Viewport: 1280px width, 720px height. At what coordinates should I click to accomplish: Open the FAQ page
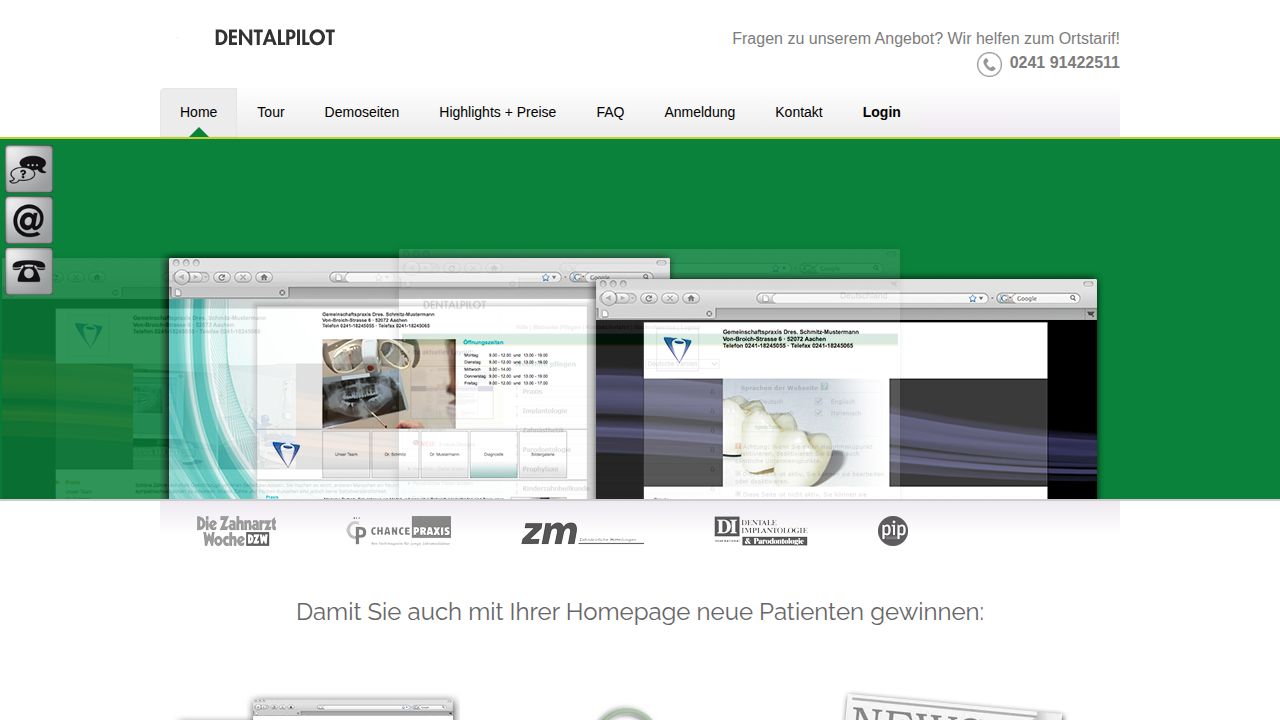(x=610, y=112)
